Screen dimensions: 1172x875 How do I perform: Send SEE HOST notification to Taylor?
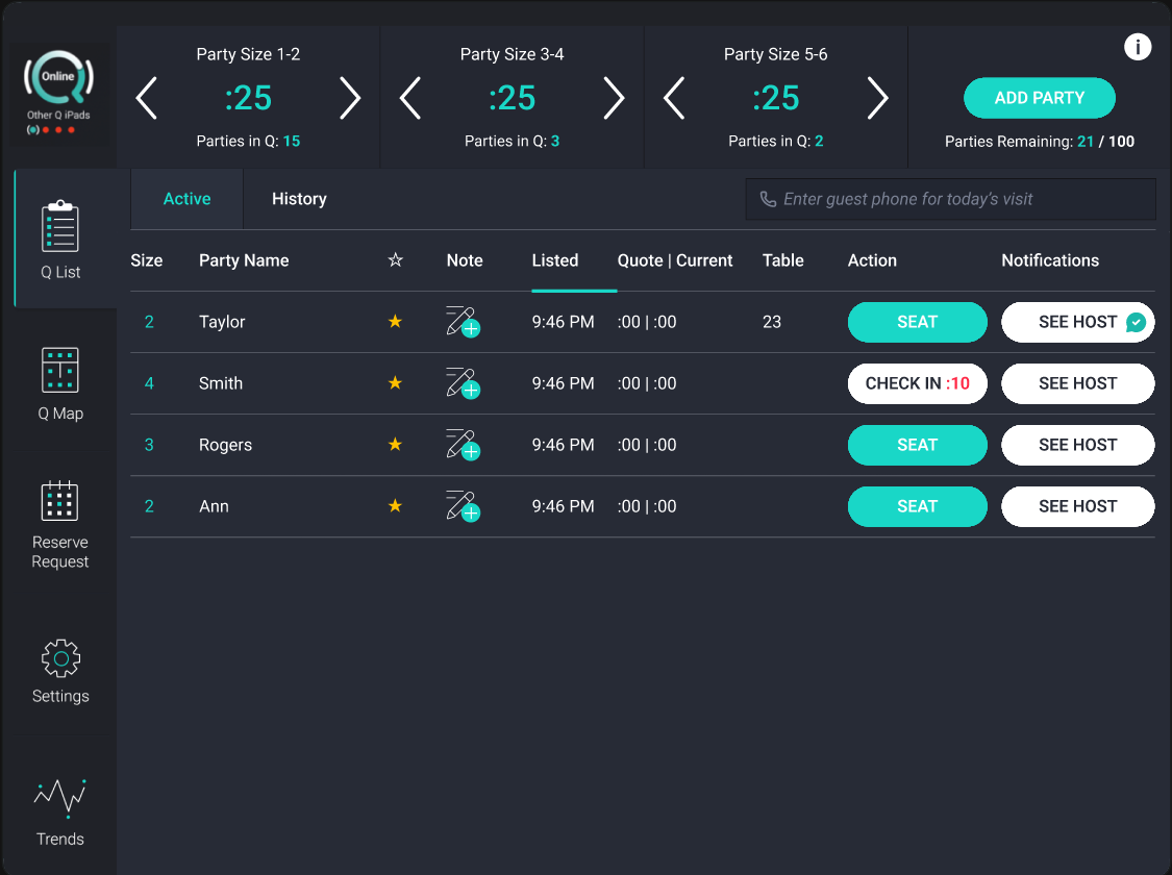[x=1078, y=322]
